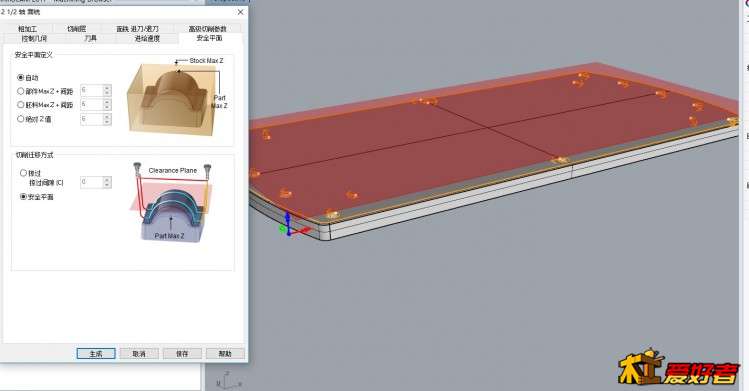Increase the skim clearance (C) spinner
This screenshot has height=391, width=749.
(107, 180)
